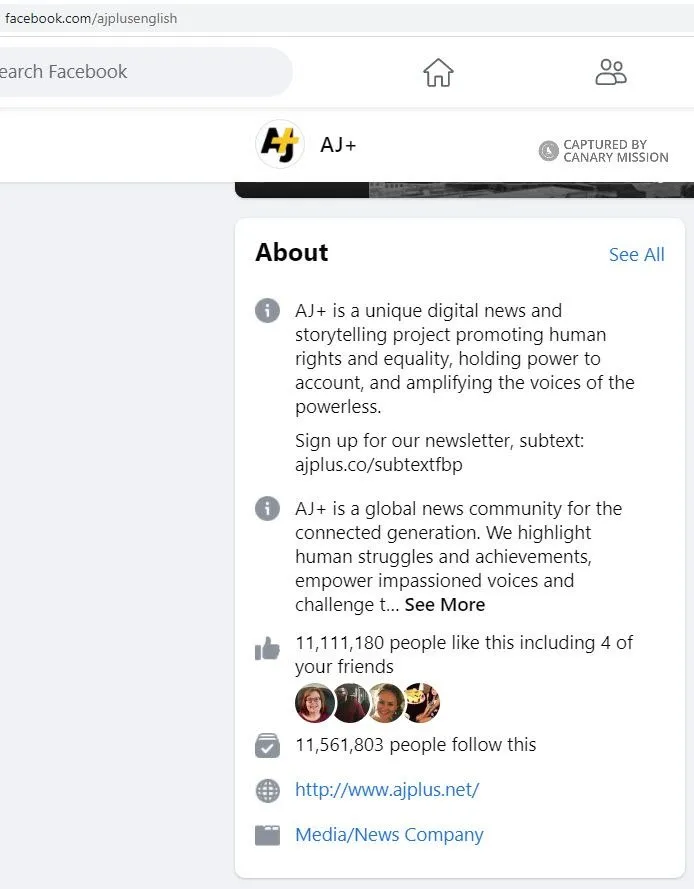The width and height of the screenshot is (694, 889).
Task: Click the Canary Mission watermark logo
Action: [548, 151]
